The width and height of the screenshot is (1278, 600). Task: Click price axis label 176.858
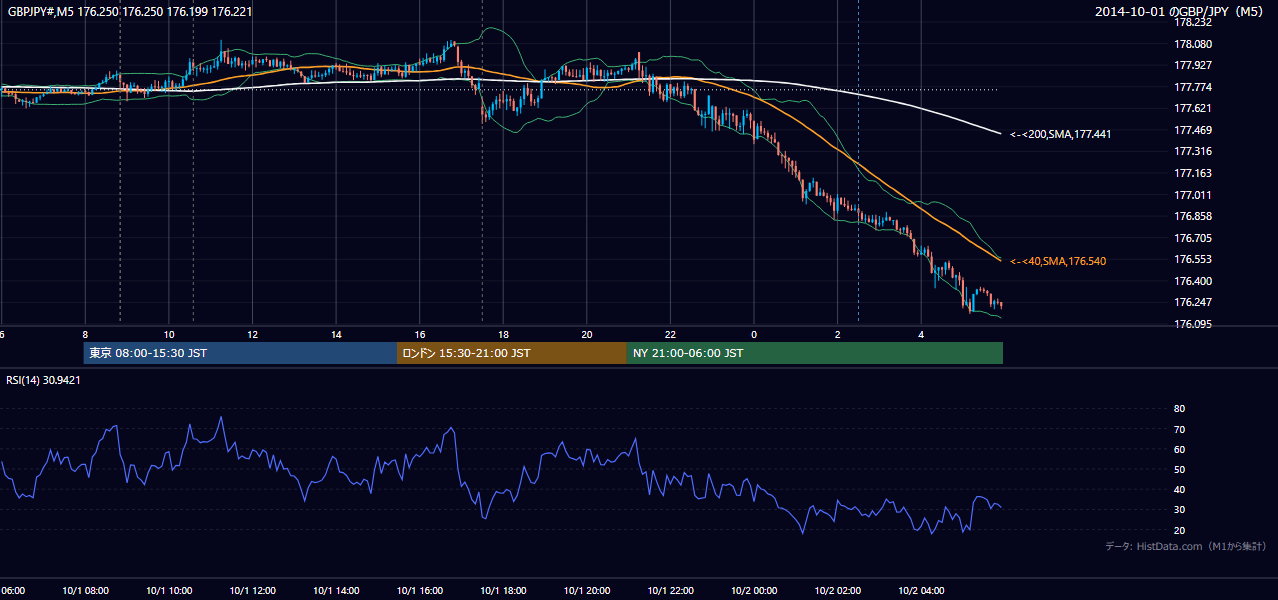pos(1193,216)
